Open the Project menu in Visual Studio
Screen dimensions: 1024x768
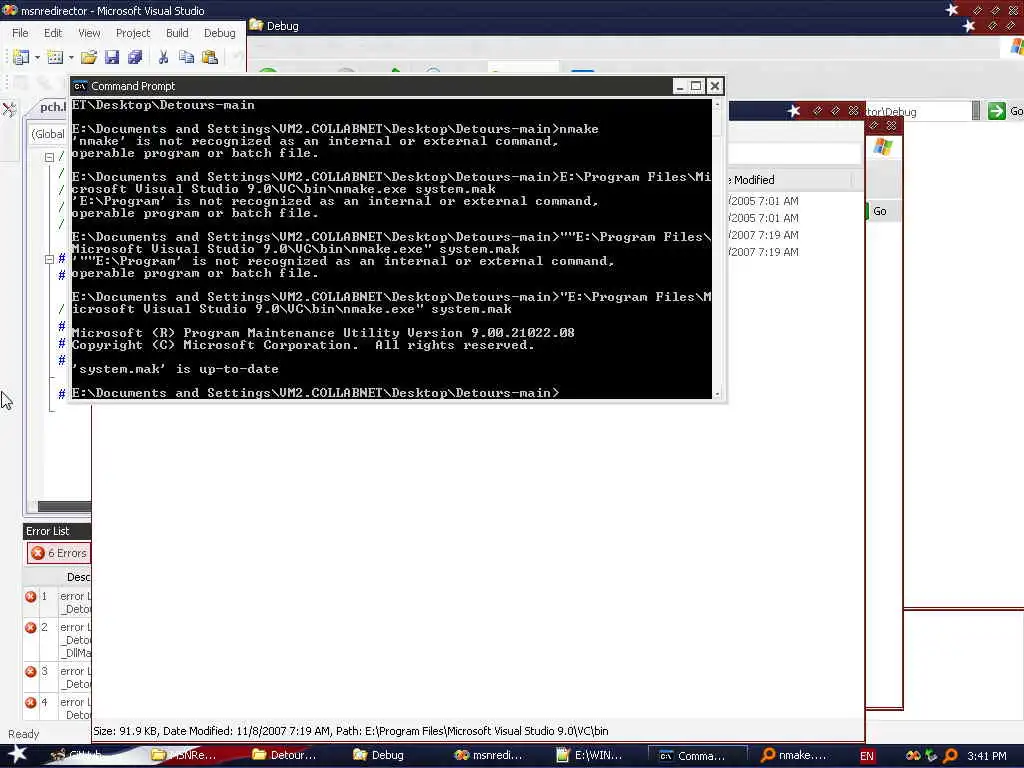pos(133,33)
